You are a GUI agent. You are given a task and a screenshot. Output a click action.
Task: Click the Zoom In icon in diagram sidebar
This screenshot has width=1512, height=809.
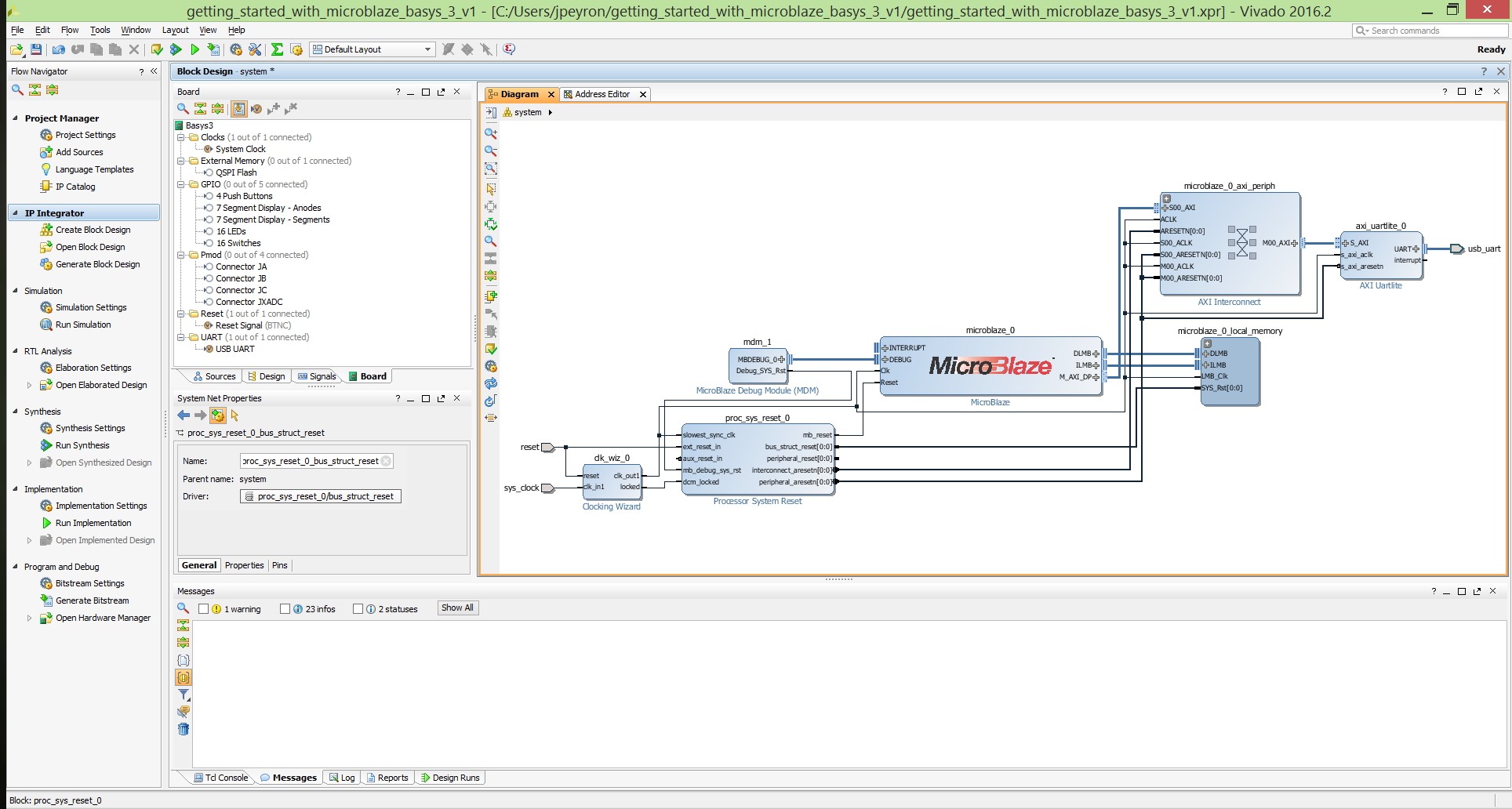[491, 133]
